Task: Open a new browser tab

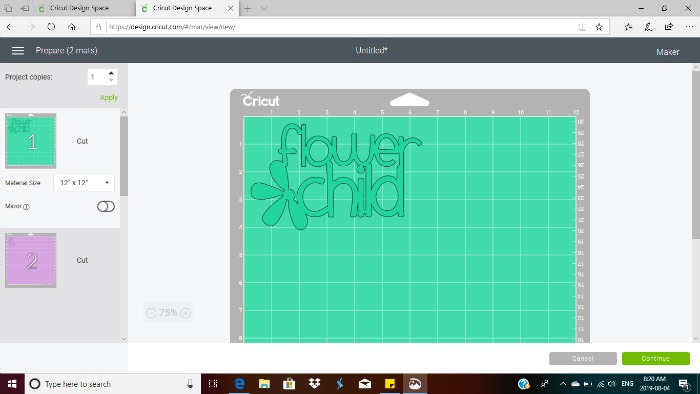Action: click(x=247, y=8)
